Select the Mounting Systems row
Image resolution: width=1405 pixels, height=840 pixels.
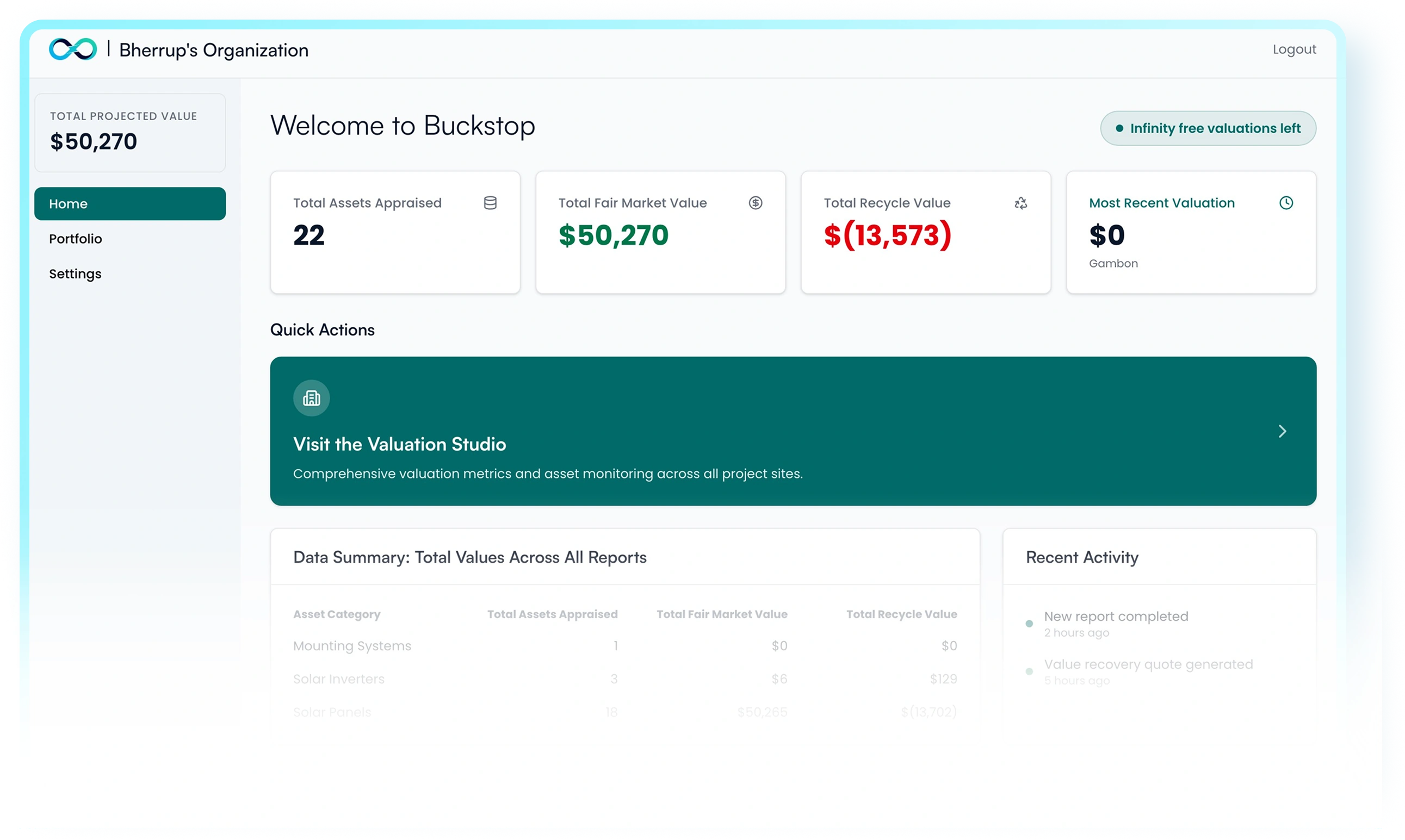coord(624,646)
